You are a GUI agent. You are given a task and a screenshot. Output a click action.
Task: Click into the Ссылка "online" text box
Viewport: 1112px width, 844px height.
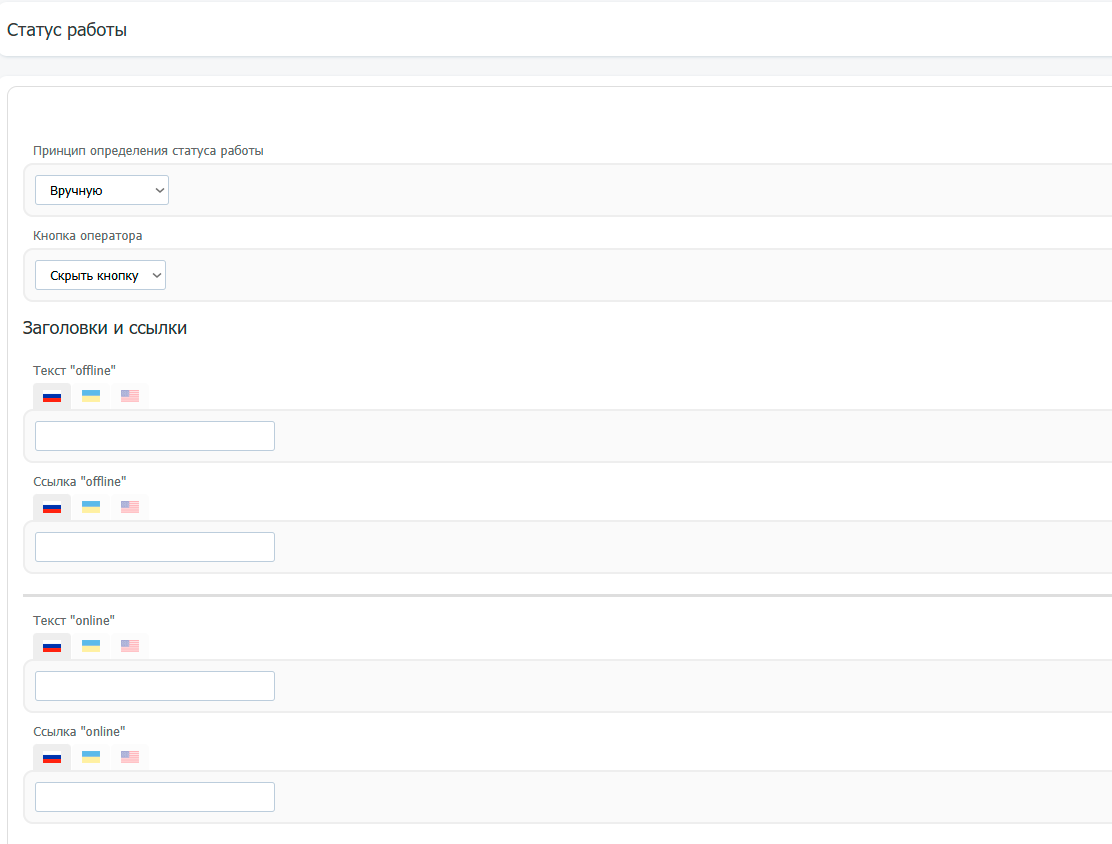point(155,797)
